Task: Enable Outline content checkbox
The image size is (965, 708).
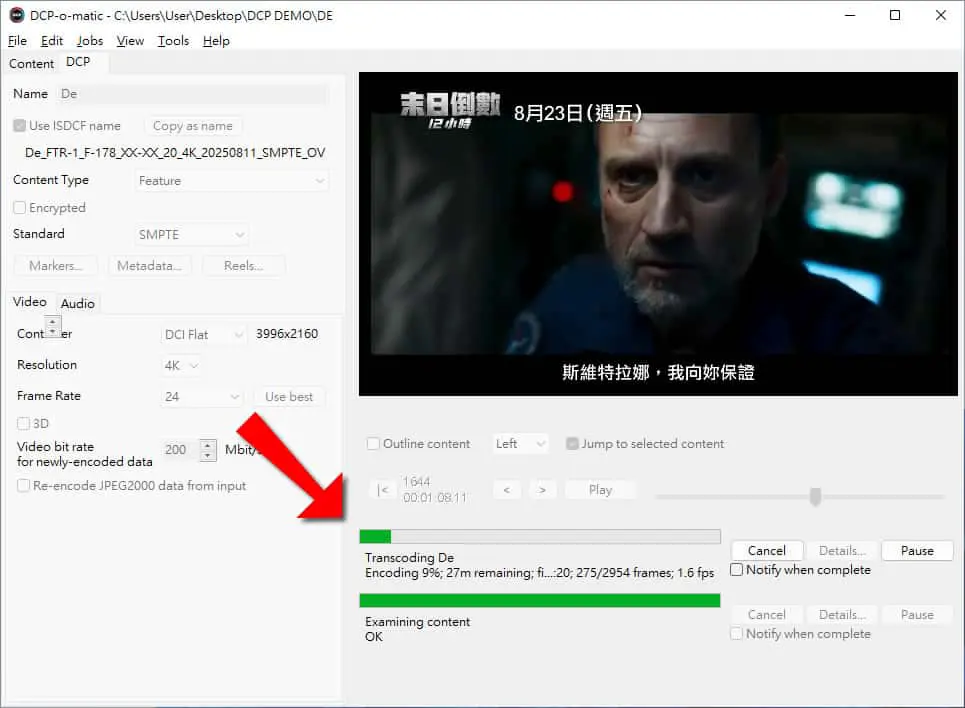Action: click(x=373, y=444)
